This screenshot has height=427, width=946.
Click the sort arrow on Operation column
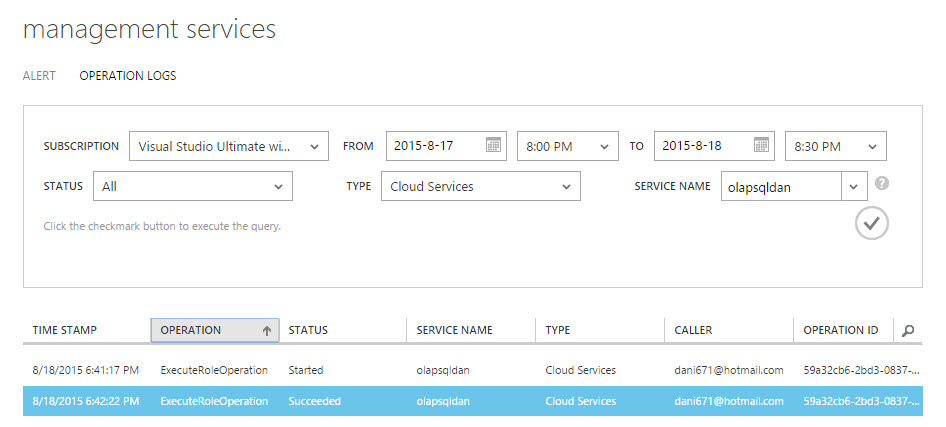(267, 330)
